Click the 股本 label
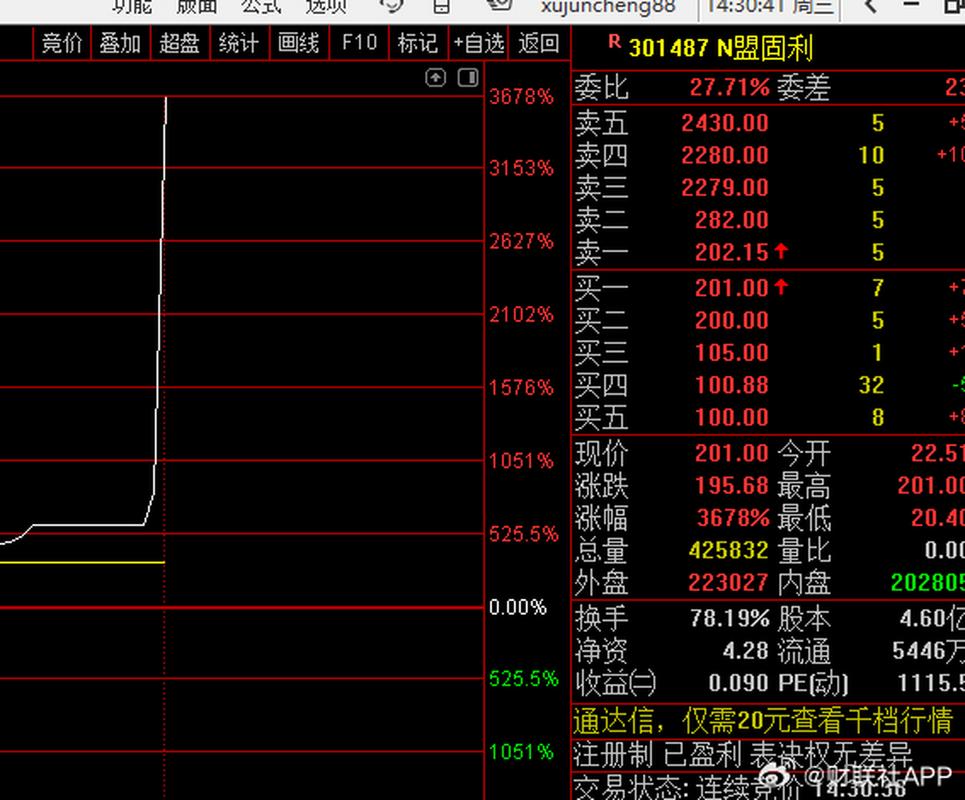 click(804, 618)
